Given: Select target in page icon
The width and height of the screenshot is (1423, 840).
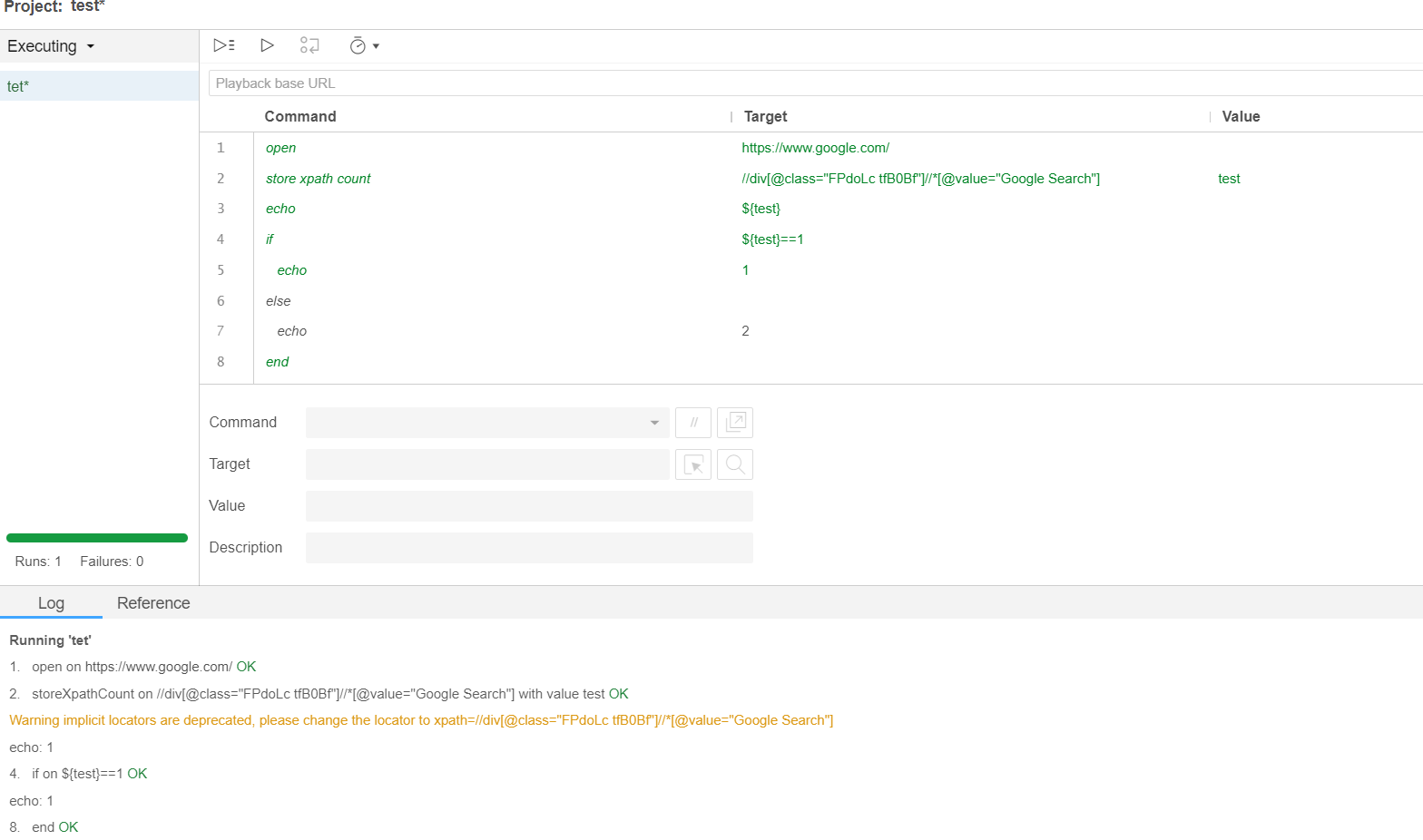Looking at the screenshot, I should click(x=693, y=464).
